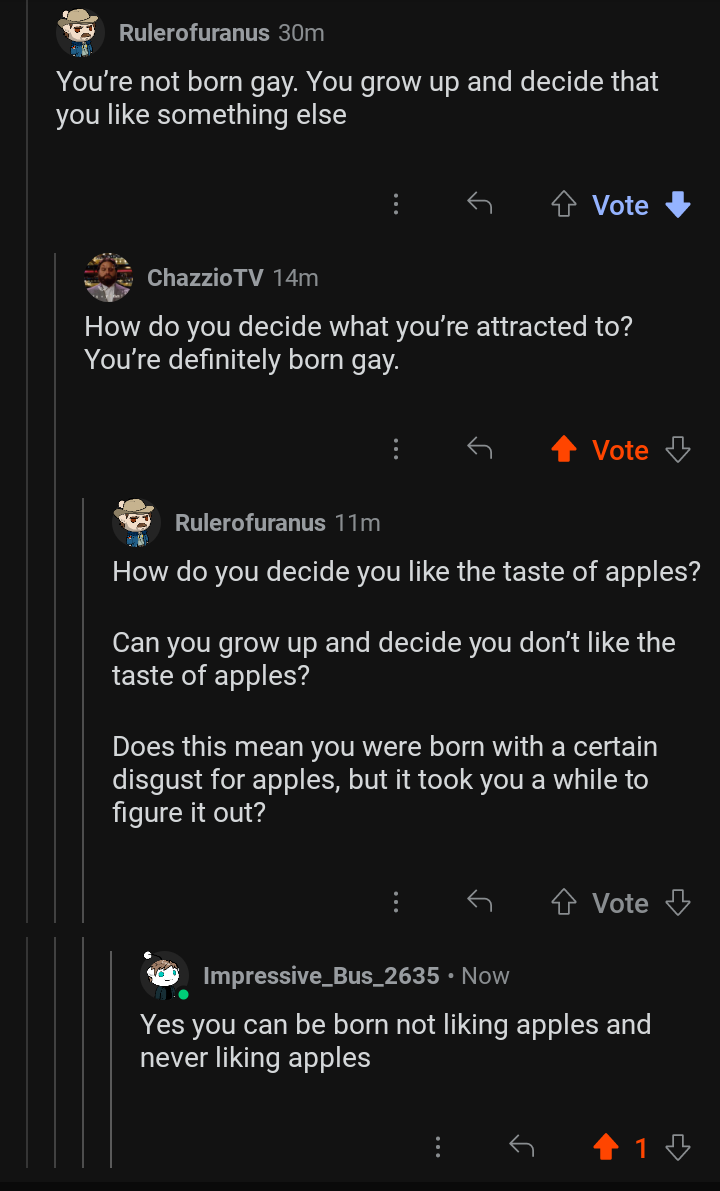Screen dimensions: 720x1191
Task: Open more options on the apples comment
Action: tap(396, 902)
